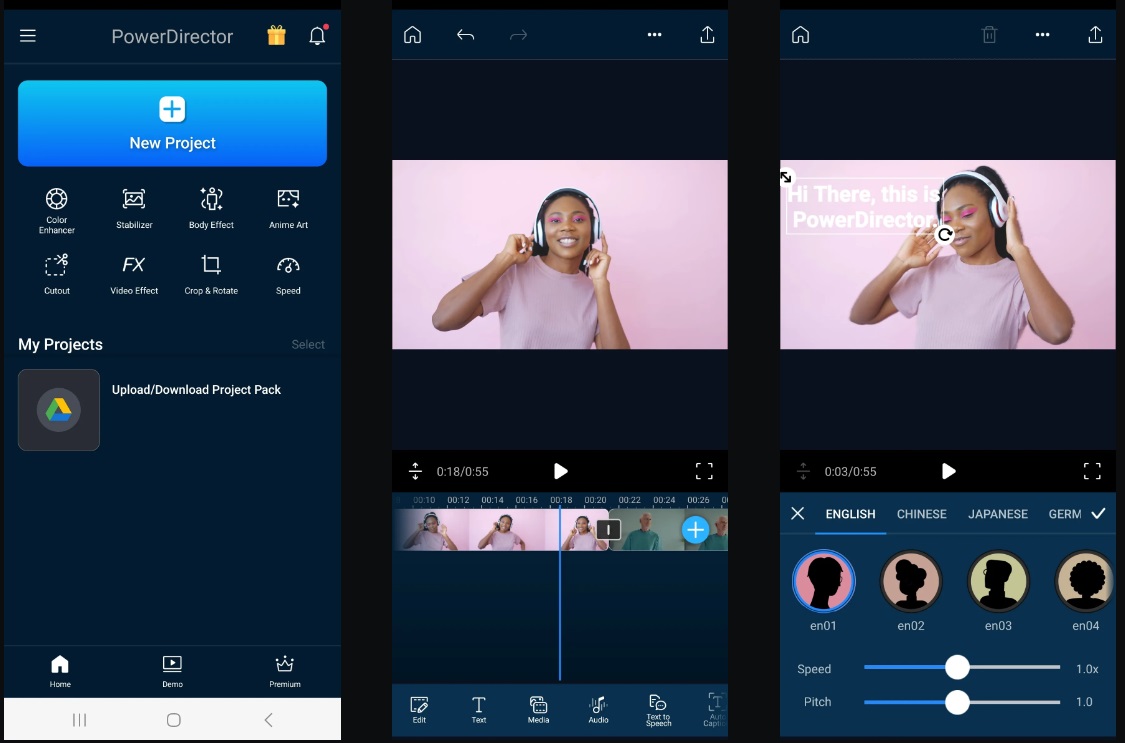Select the en04 voice
The height and width of the screenshot is (743, 1125).
point(1084,581)
